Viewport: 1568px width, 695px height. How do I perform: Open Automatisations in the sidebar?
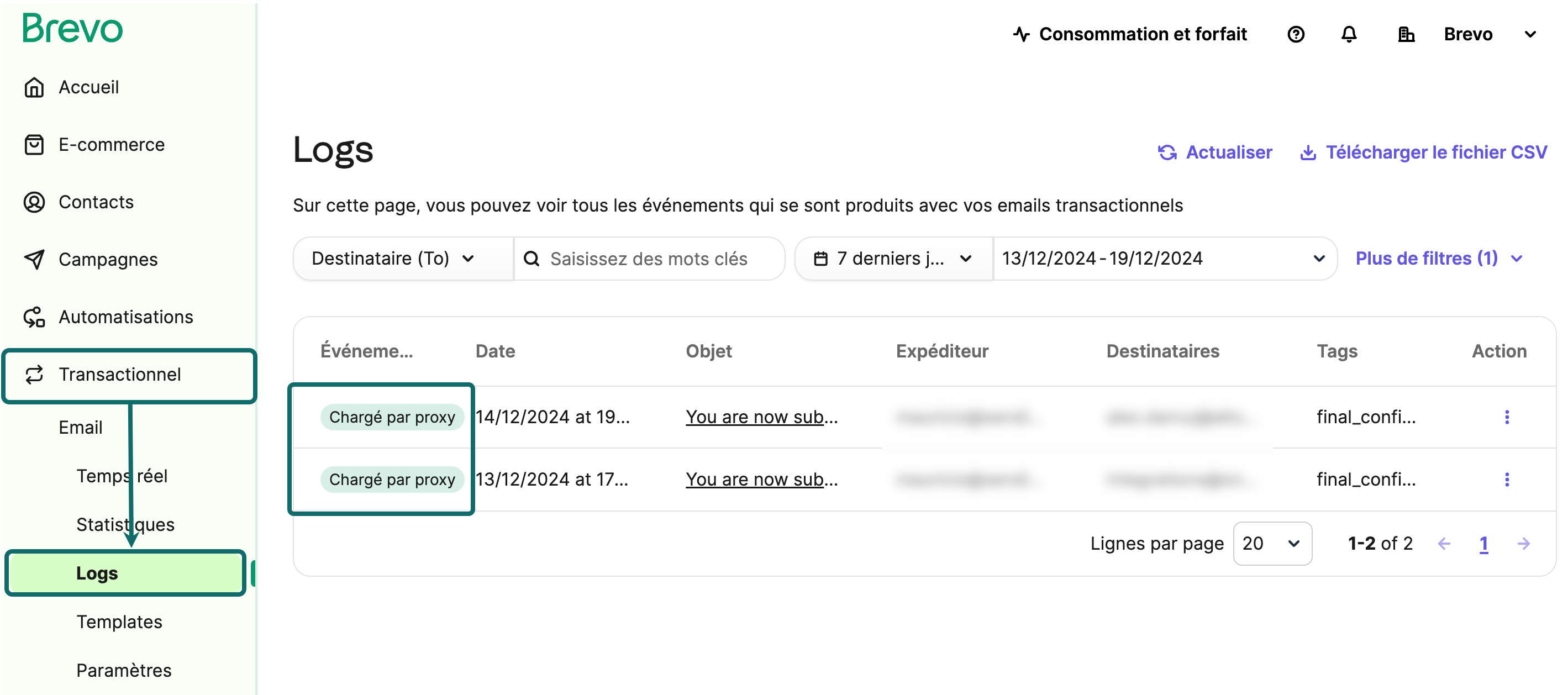tap(125, 317)
